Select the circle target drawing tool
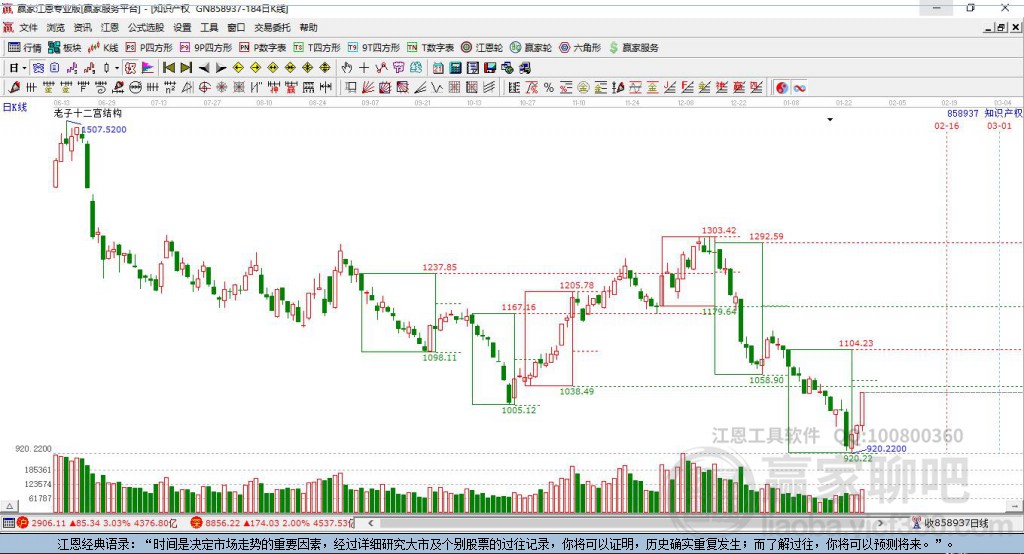Screen dimensions: 1024x554 click(x=204, y=88)
